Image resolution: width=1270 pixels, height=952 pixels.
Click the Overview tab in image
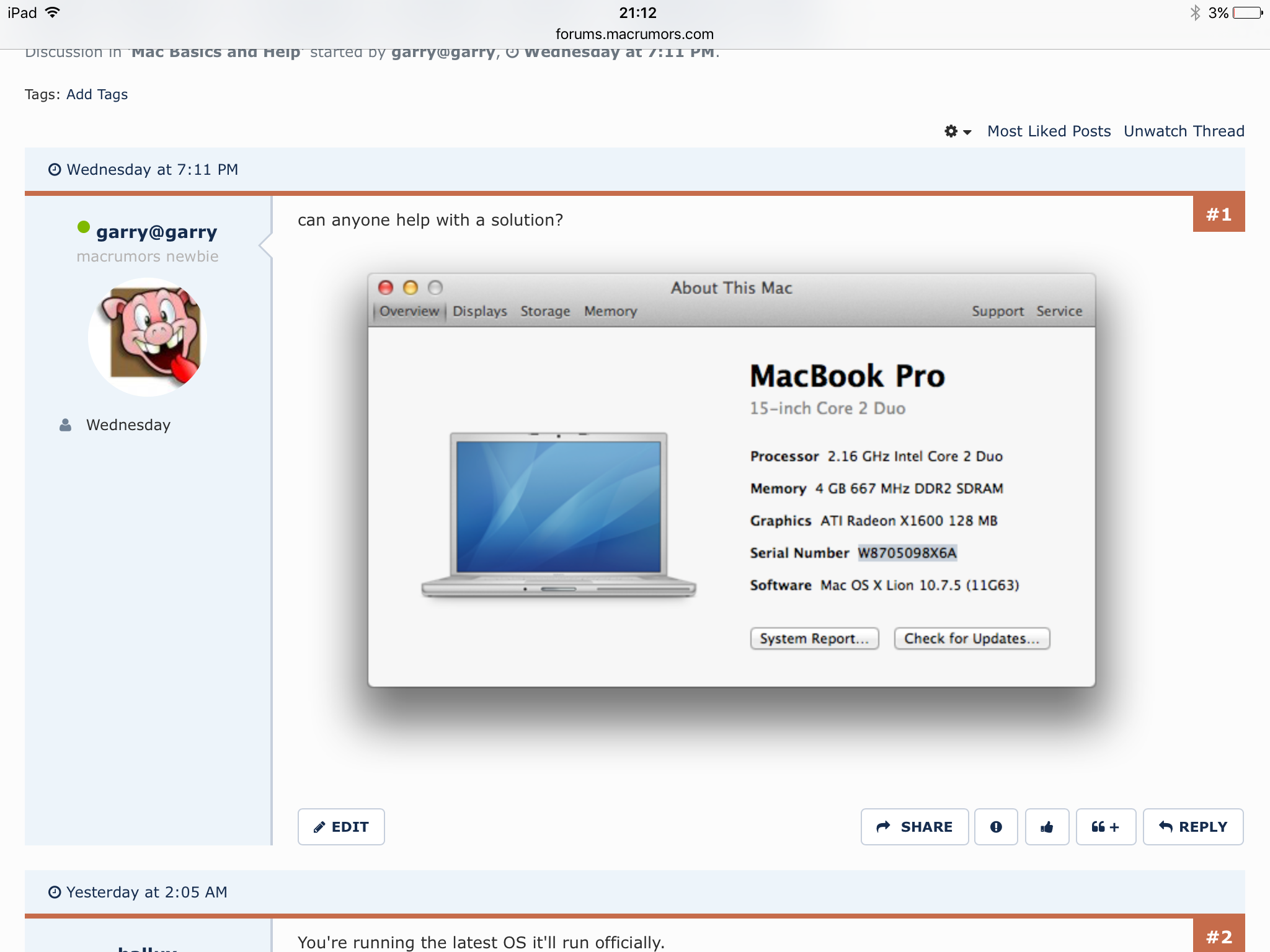coord(409,311)
